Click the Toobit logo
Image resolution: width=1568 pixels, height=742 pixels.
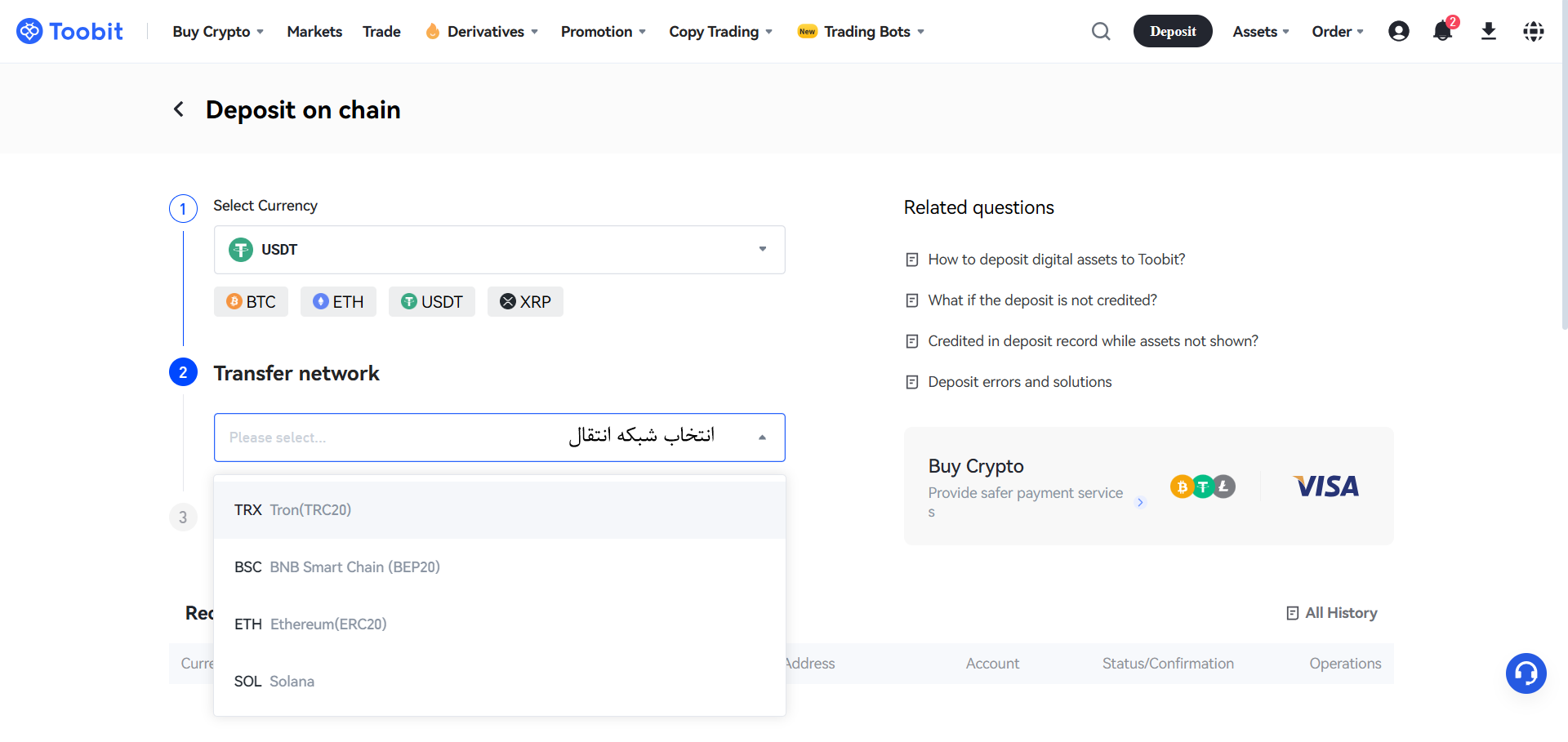tap(69, 31)
